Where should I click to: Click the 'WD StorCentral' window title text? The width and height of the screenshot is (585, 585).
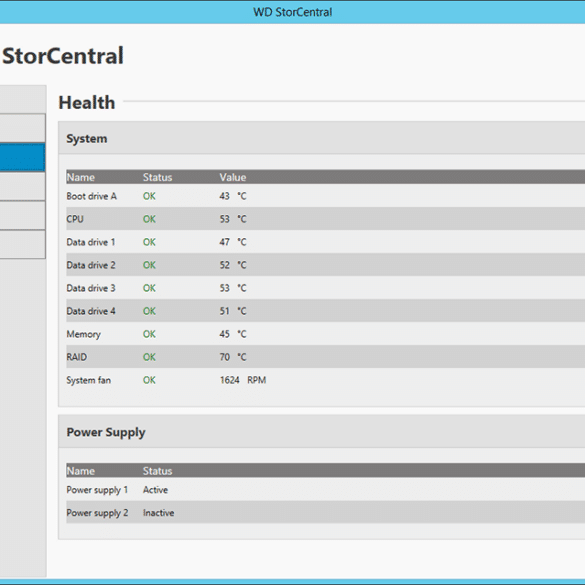pos(292,12)
